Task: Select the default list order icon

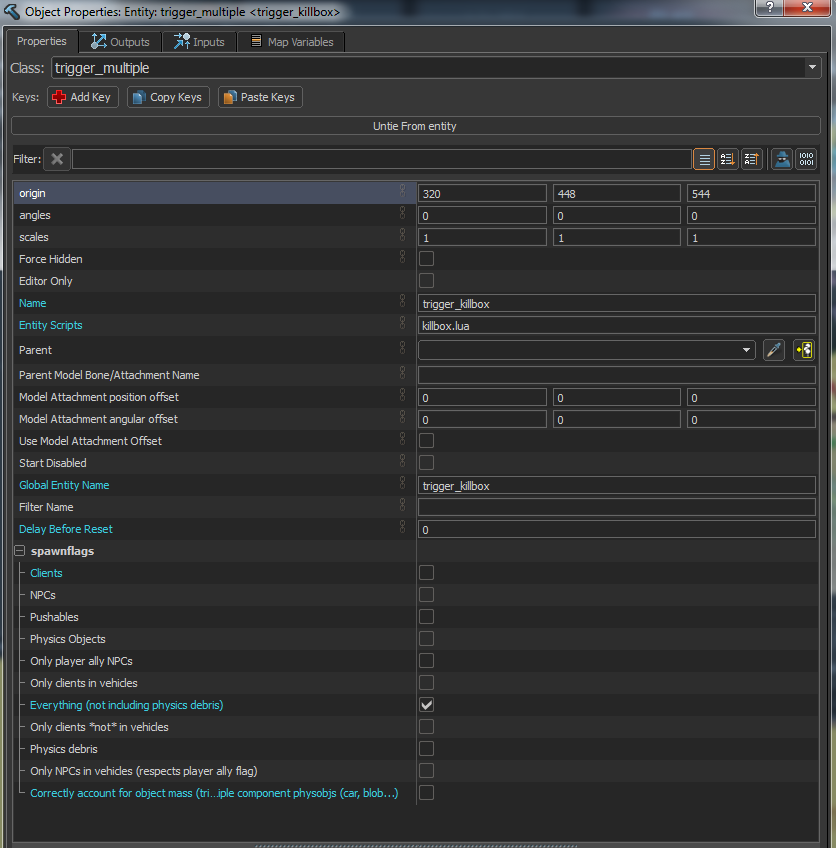Action: (x=704, y=159)
